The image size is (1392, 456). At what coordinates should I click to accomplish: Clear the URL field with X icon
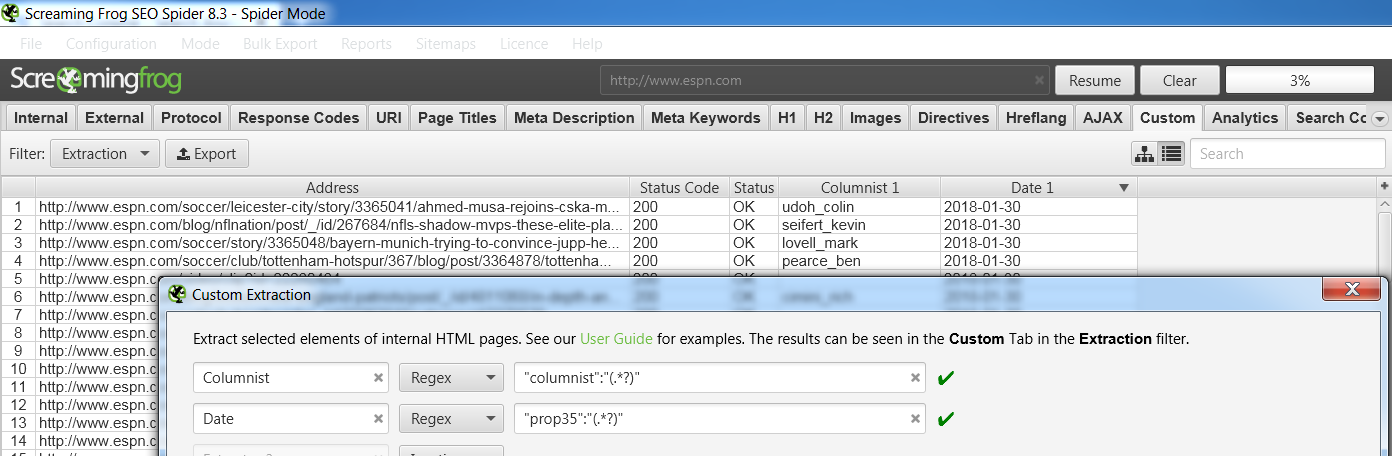(1039, 81)
